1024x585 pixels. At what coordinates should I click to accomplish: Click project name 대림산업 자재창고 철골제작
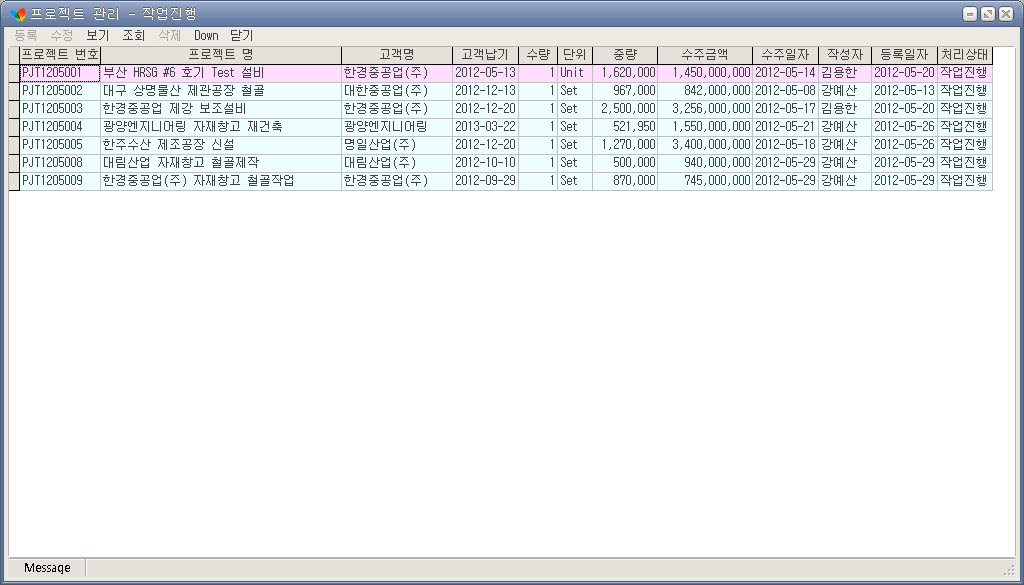221,163
